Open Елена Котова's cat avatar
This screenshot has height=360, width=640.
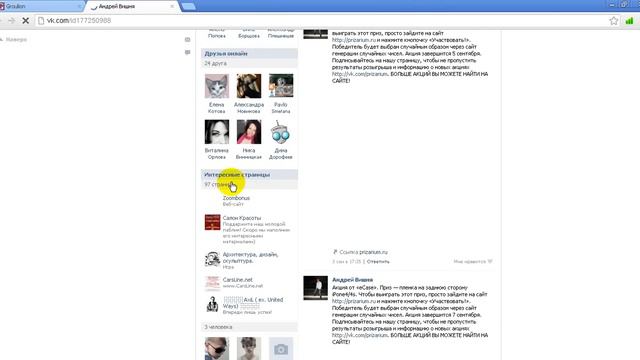(x=217, y=86)
